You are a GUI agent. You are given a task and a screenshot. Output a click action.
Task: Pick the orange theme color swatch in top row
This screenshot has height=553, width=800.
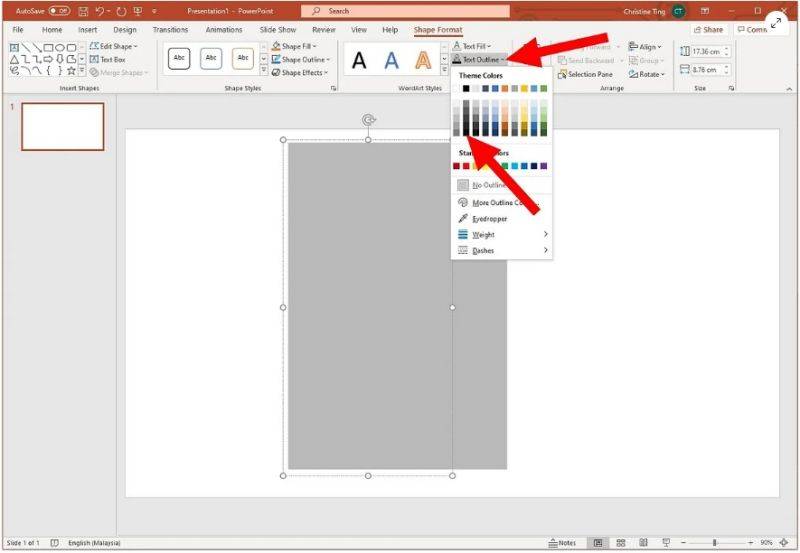[x=505, y=88]
